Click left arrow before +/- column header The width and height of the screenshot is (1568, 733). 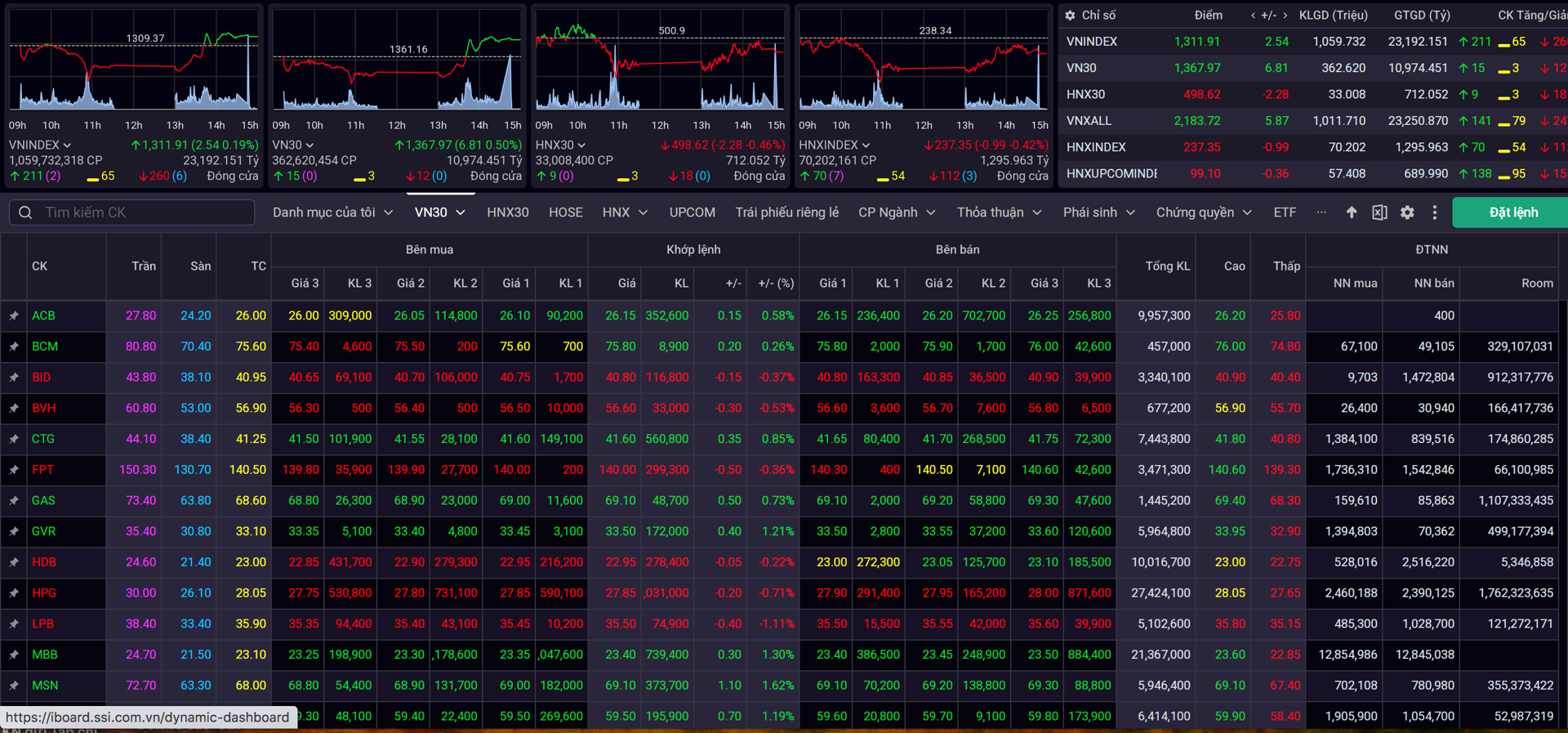pyautogui.click(x=1253, y=16)
